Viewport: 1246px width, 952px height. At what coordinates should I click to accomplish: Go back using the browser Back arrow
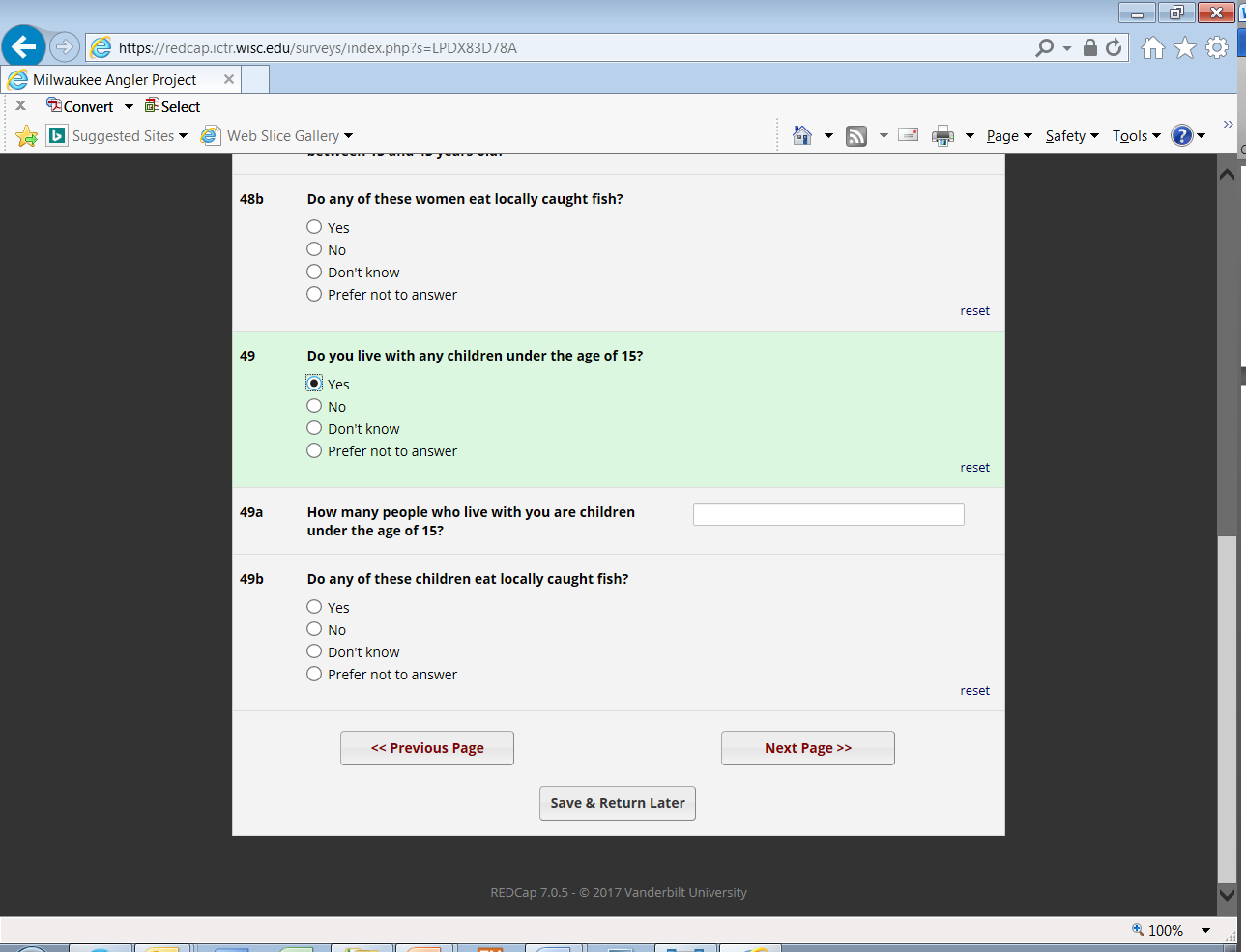click(x=24, y=46)
